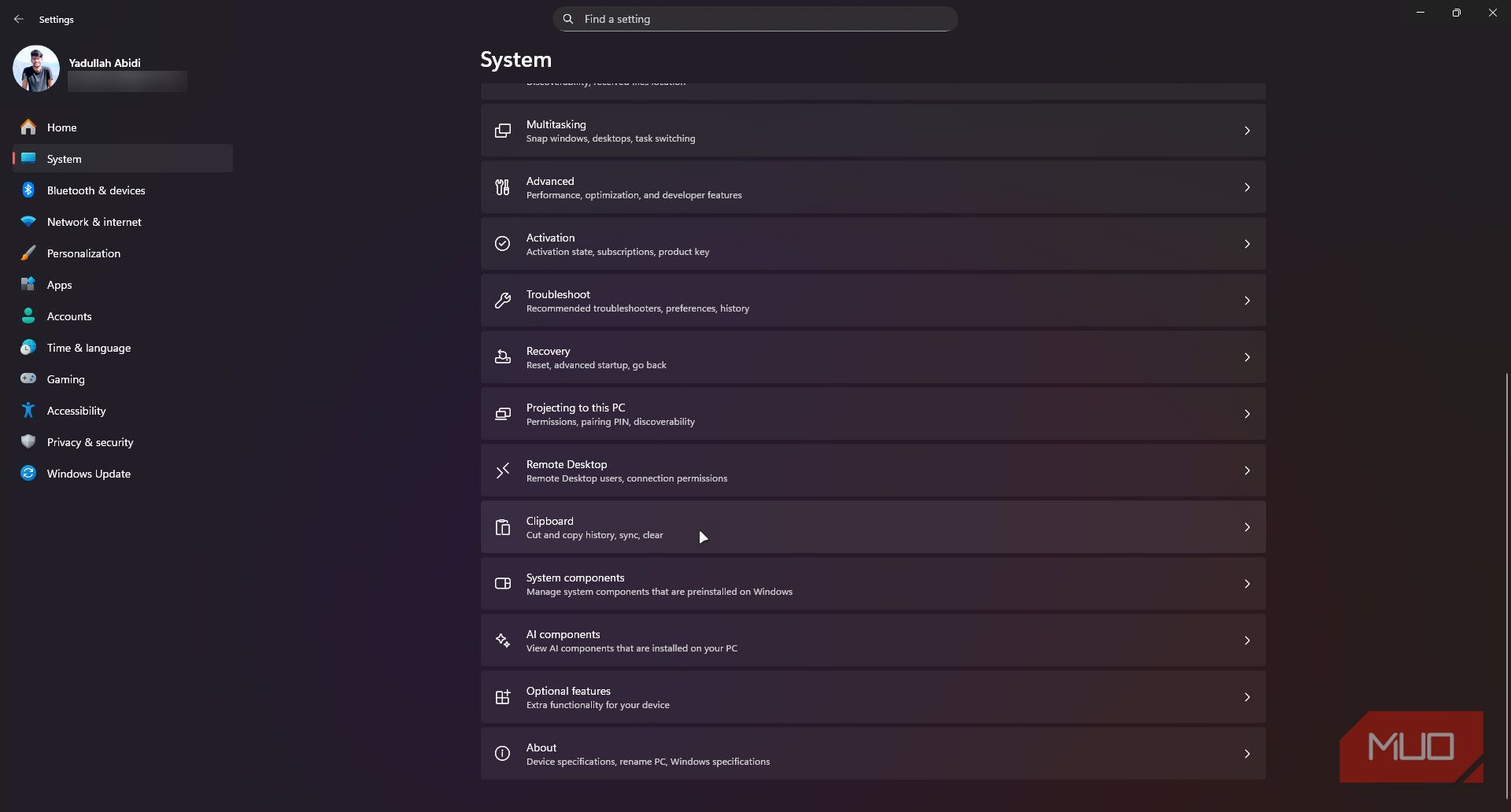
Task: Click the Projecting to this PC icon
Action: [x=502, y=414]
